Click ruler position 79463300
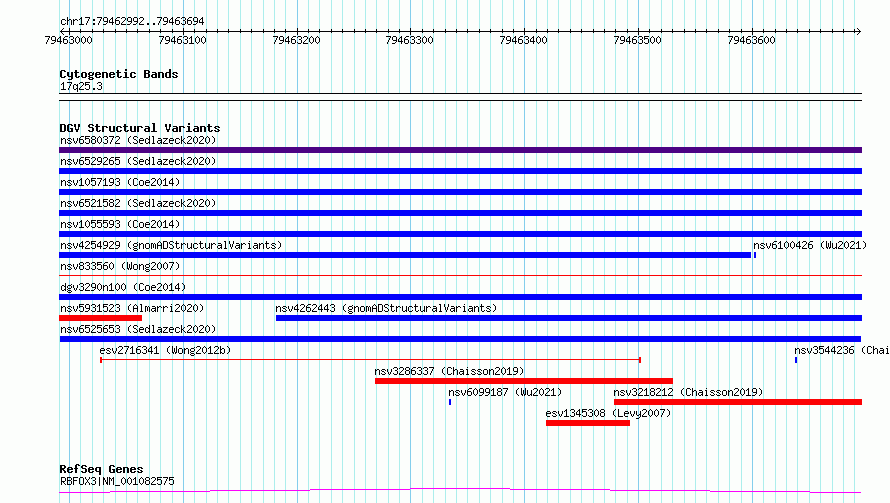The image size is (890, 503). click(409, 40)
